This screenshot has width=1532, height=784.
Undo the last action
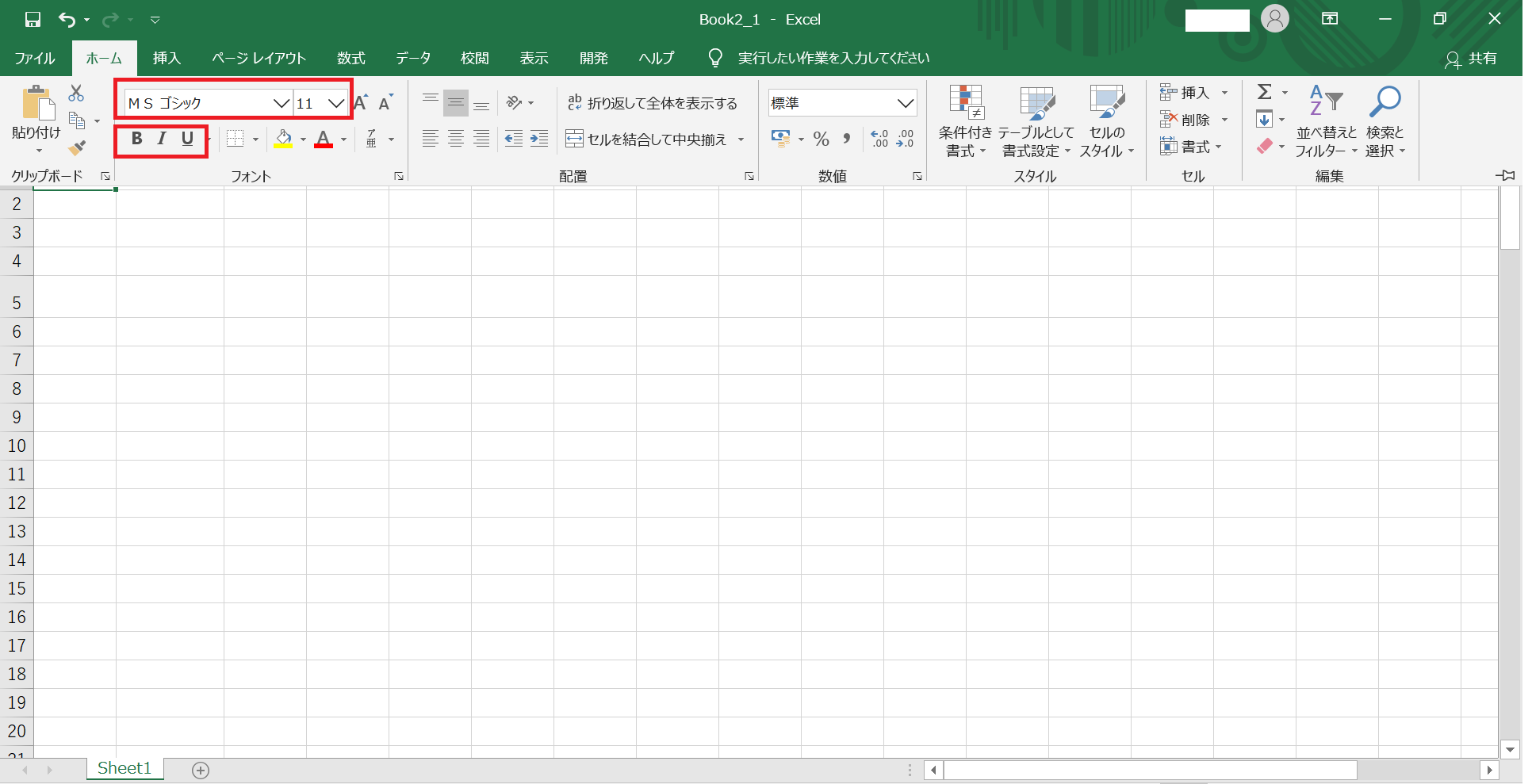tap(67, 19)
